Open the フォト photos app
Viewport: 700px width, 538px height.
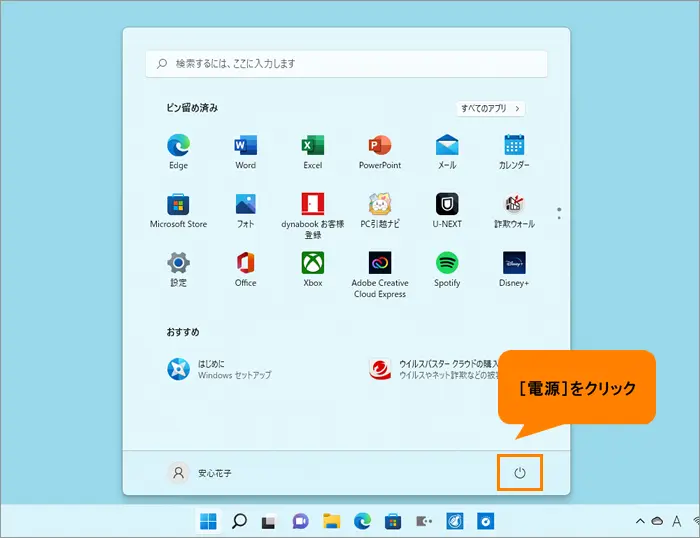246,211
